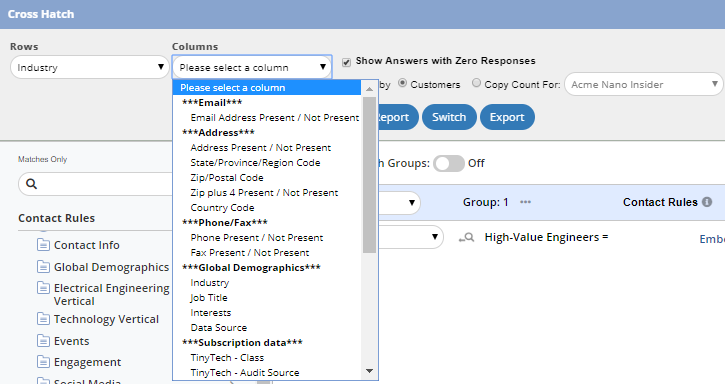
Task: Click the search icon next to High-Value Engineers
Action: pos(467,237)
